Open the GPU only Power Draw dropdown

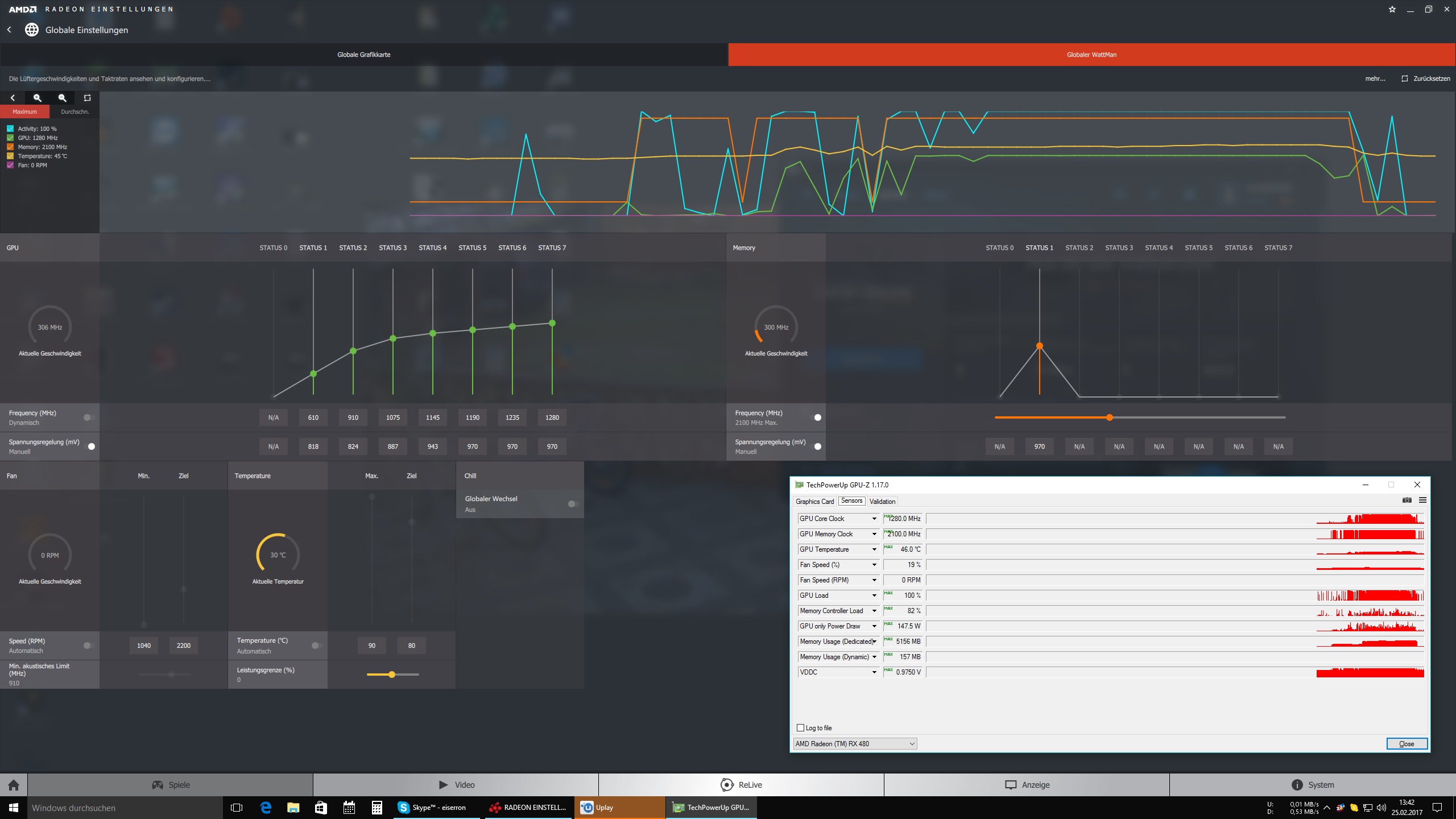[x=874, y=626]
